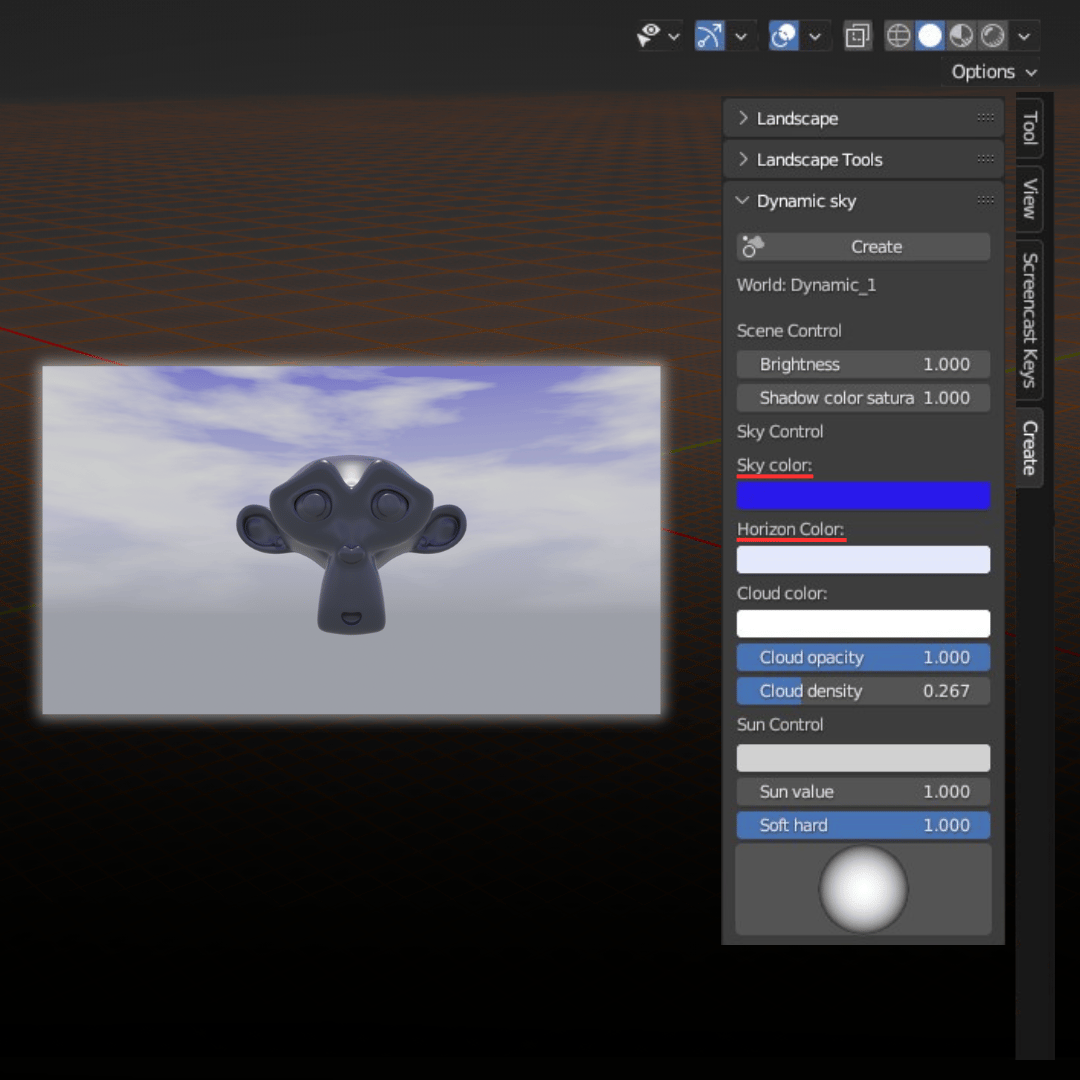1080x1080 pixels.
Task: Click the Brightness value field
Action: 863,364
